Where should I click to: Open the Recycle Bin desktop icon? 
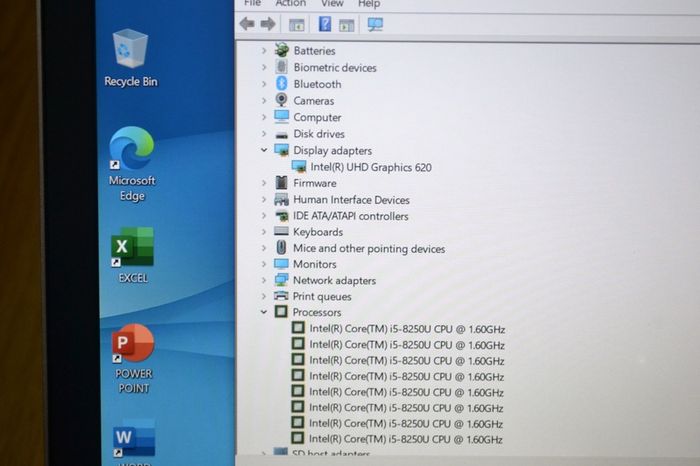(x=130, y=58)
